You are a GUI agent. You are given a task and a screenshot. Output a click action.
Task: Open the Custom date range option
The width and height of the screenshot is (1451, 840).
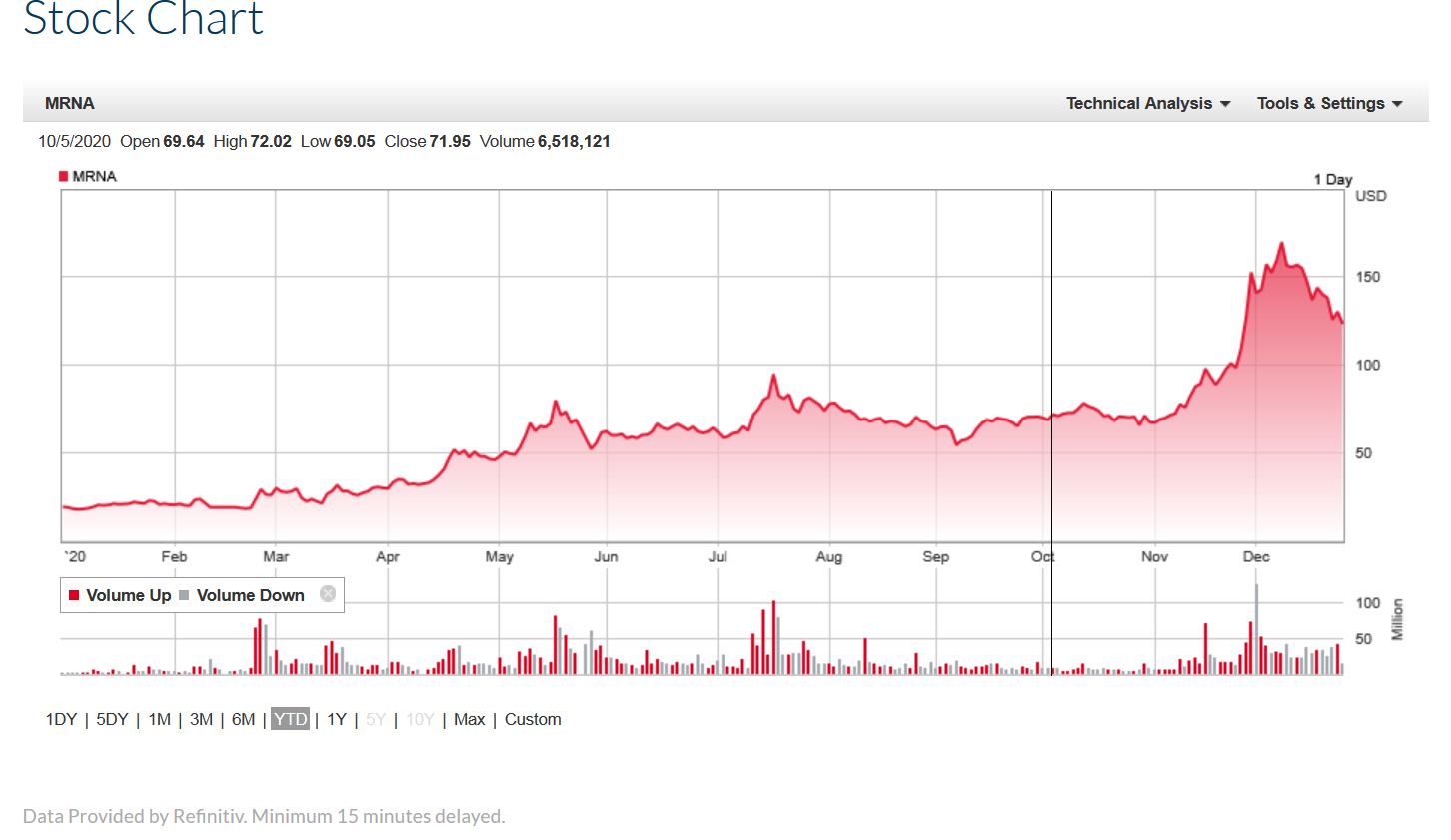click(x=533, y=719)
